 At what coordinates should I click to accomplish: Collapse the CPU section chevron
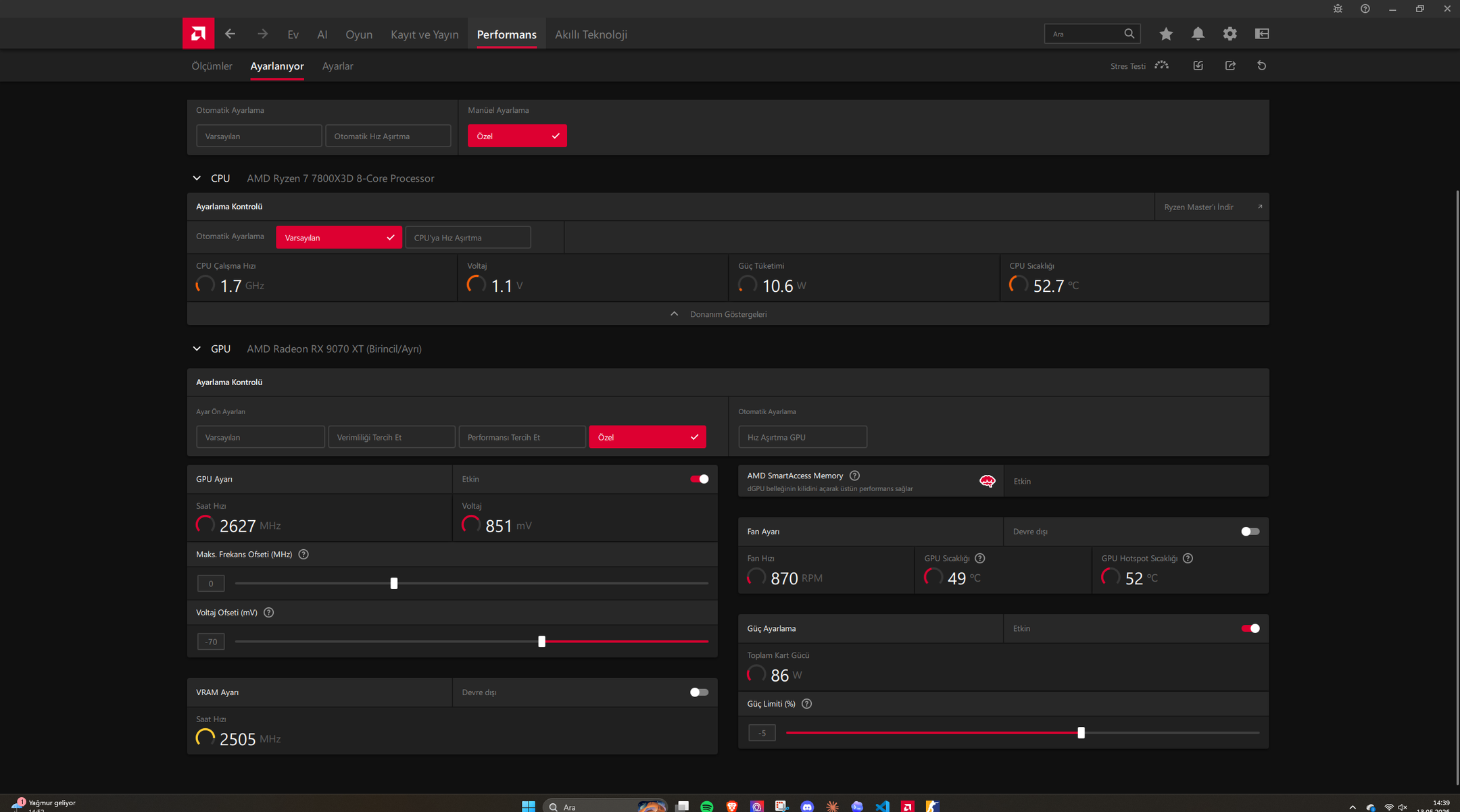click(197, 178)
